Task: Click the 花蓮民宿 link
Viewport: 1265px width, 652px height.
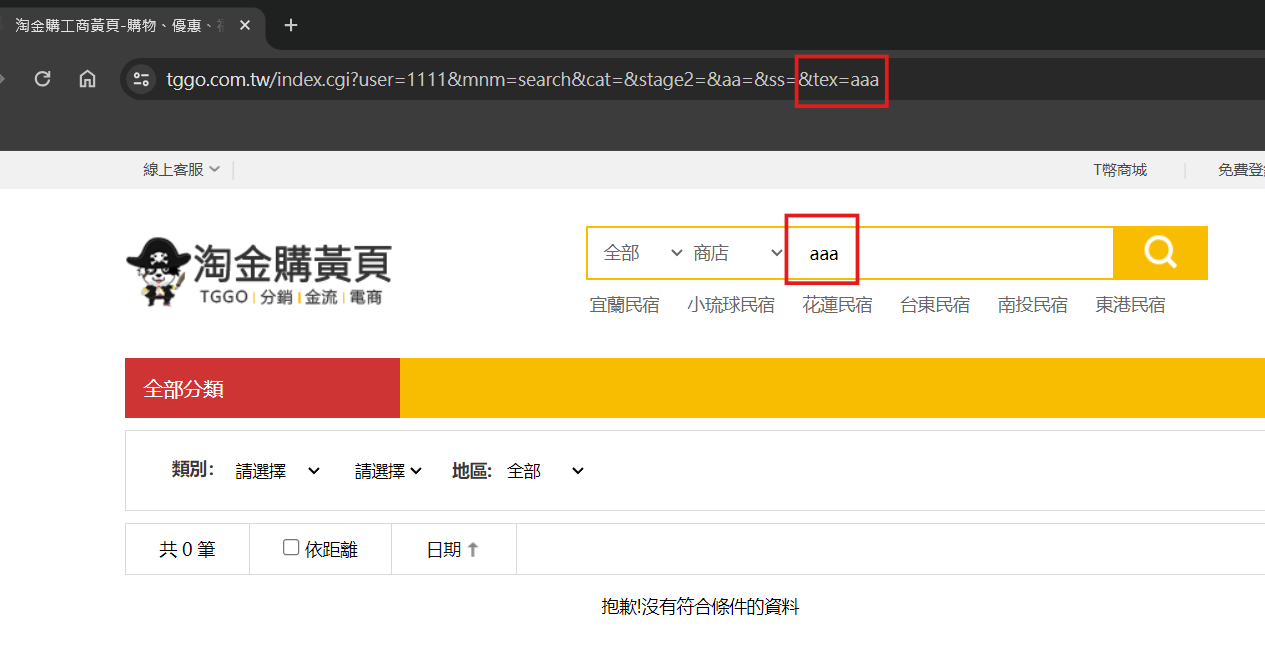Action: pos(837,305)
